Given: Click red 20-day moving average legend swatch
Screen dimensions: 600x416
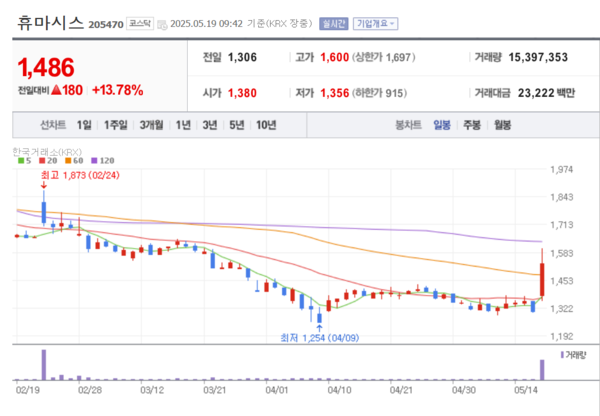Looking at the screenshot, I should pyautogui.click(x=42, y=161).
